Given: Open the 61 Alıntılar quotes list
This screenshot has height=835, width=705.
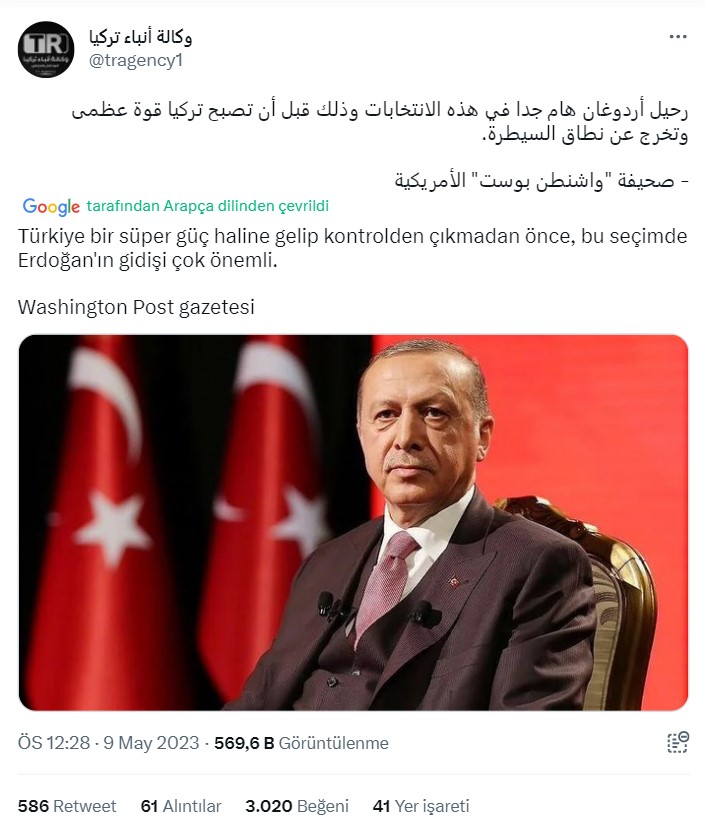Looking at the screenshot, I should (181, 806).
